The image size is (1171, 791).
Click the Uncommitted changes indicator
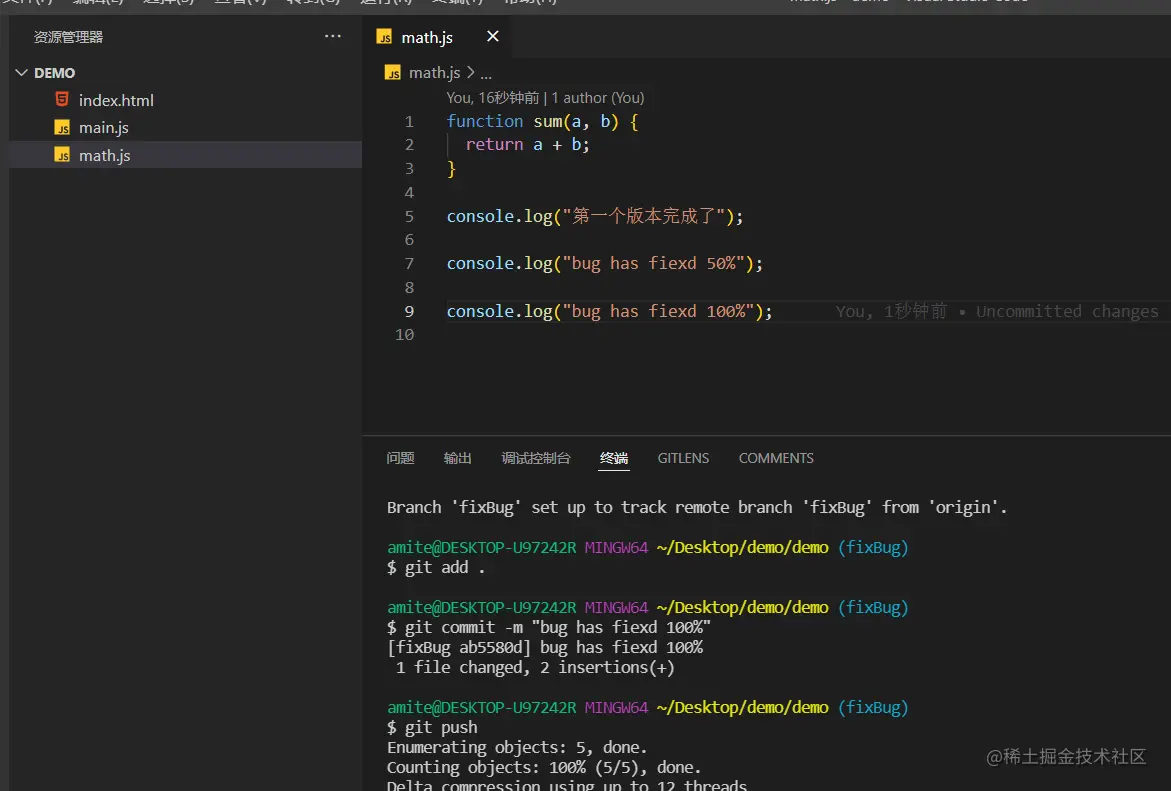point(1068,311)
